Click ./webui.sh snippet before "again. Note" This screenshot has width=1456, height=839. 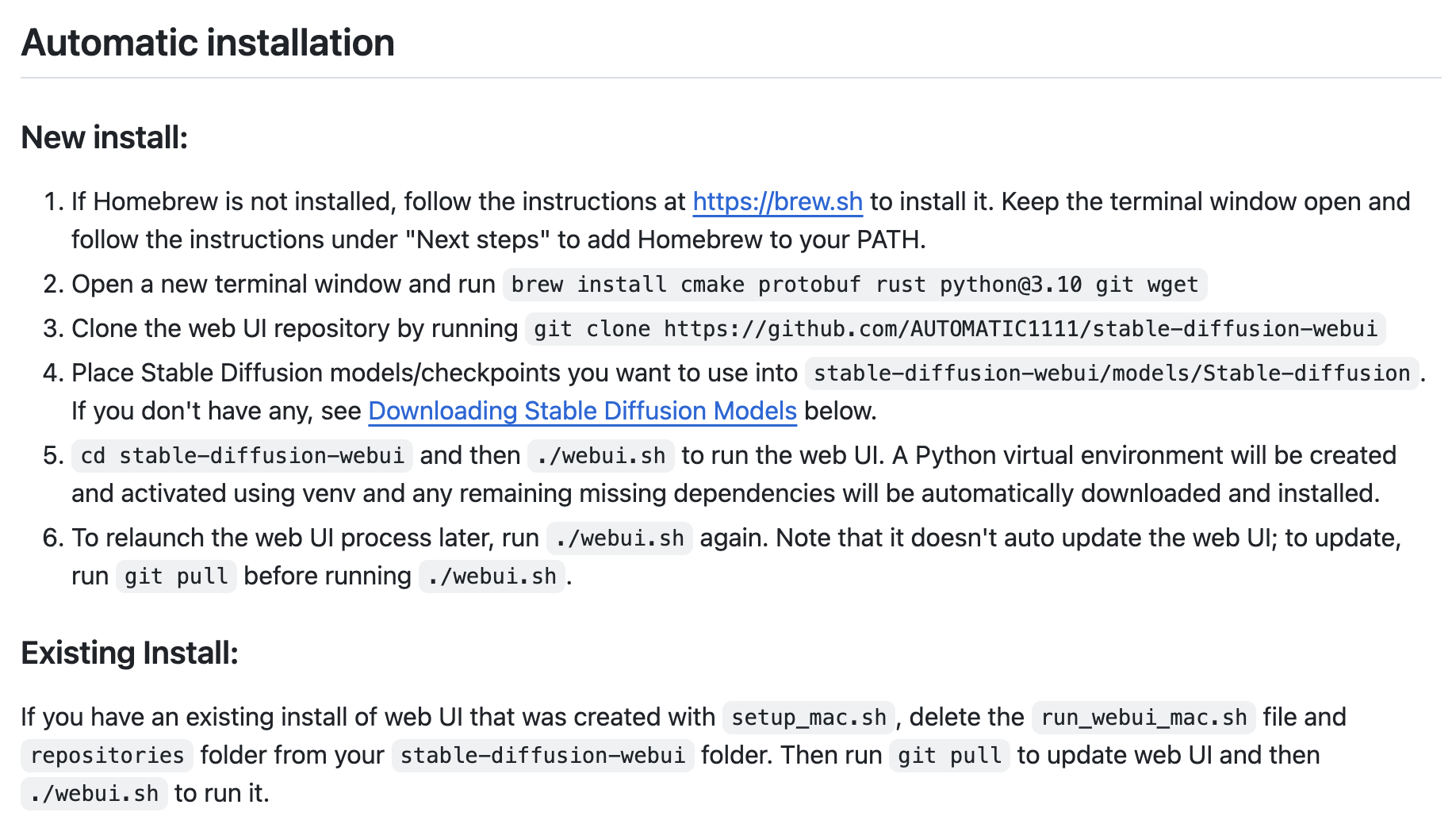[x=619, y=538]
